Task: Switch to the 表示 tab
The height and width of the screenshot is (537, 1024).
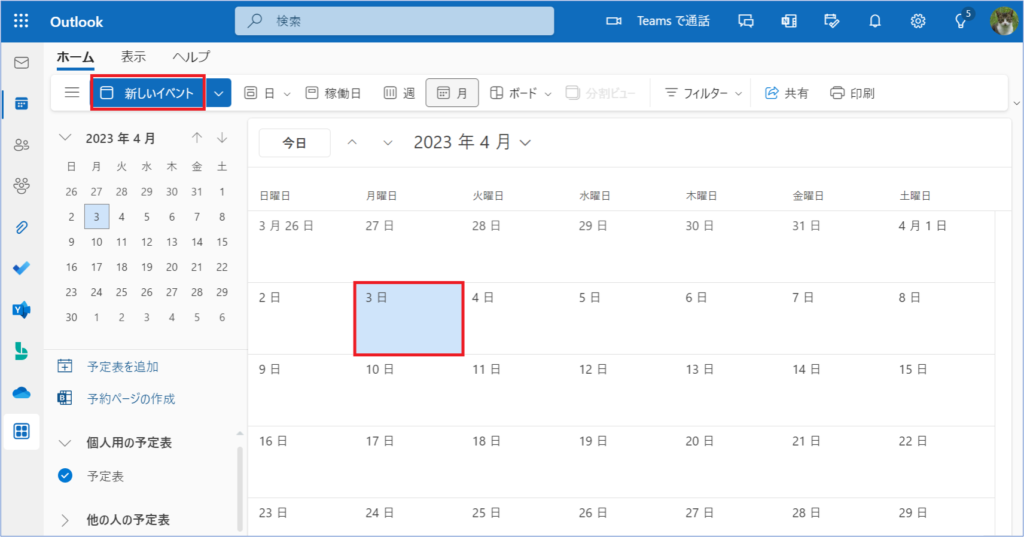Action: (133, 57)
